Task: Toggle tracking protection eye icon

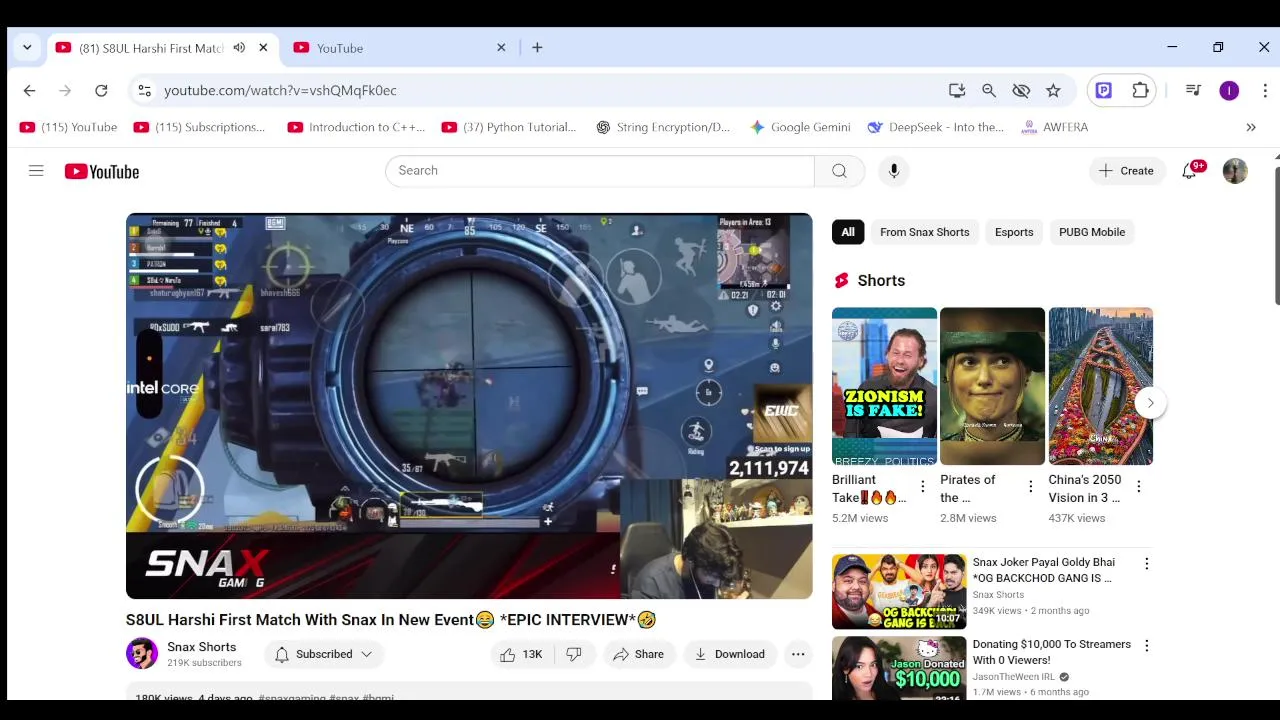Action: click(x=1021, y=90)
